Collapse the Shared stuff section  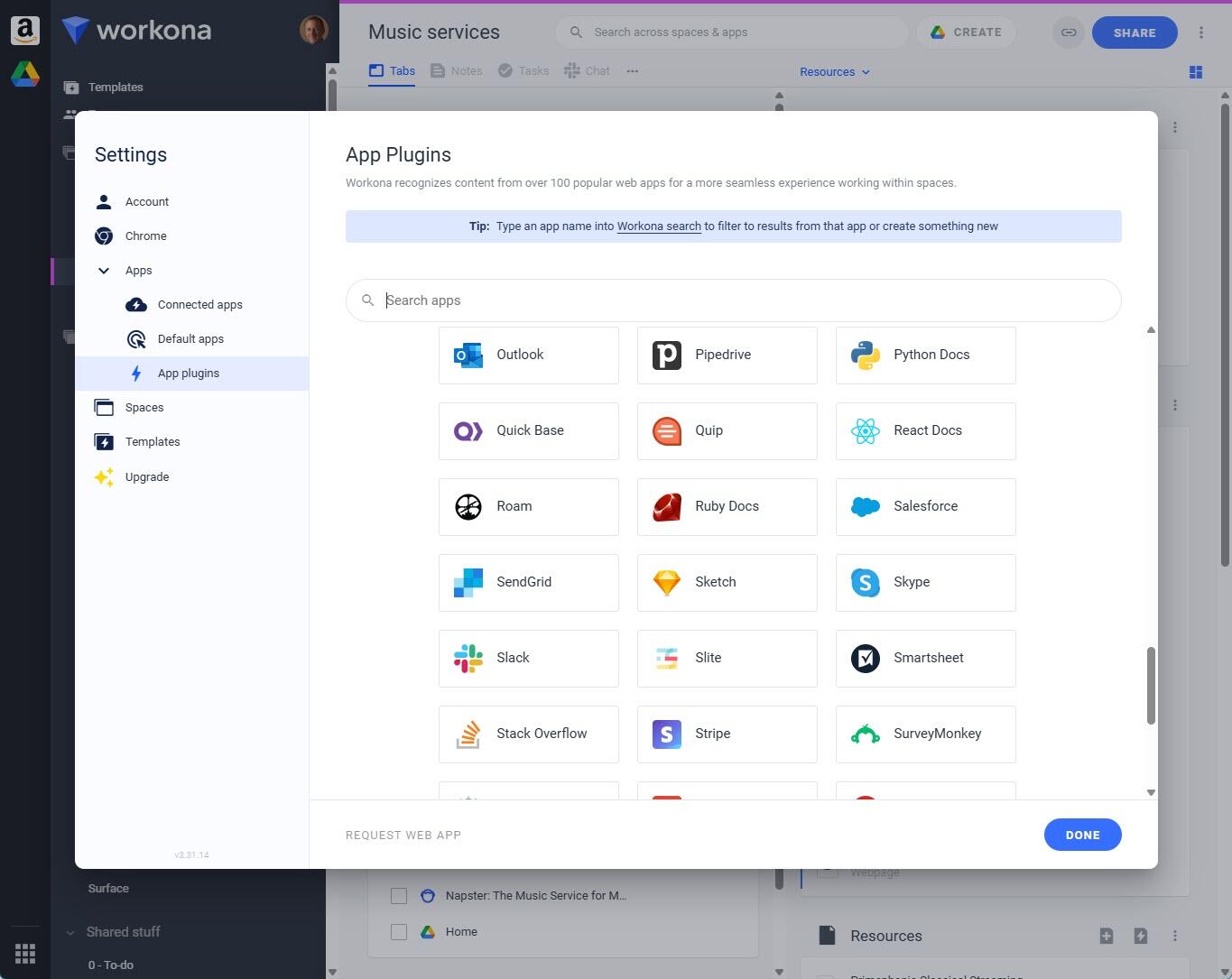[70, 932]
